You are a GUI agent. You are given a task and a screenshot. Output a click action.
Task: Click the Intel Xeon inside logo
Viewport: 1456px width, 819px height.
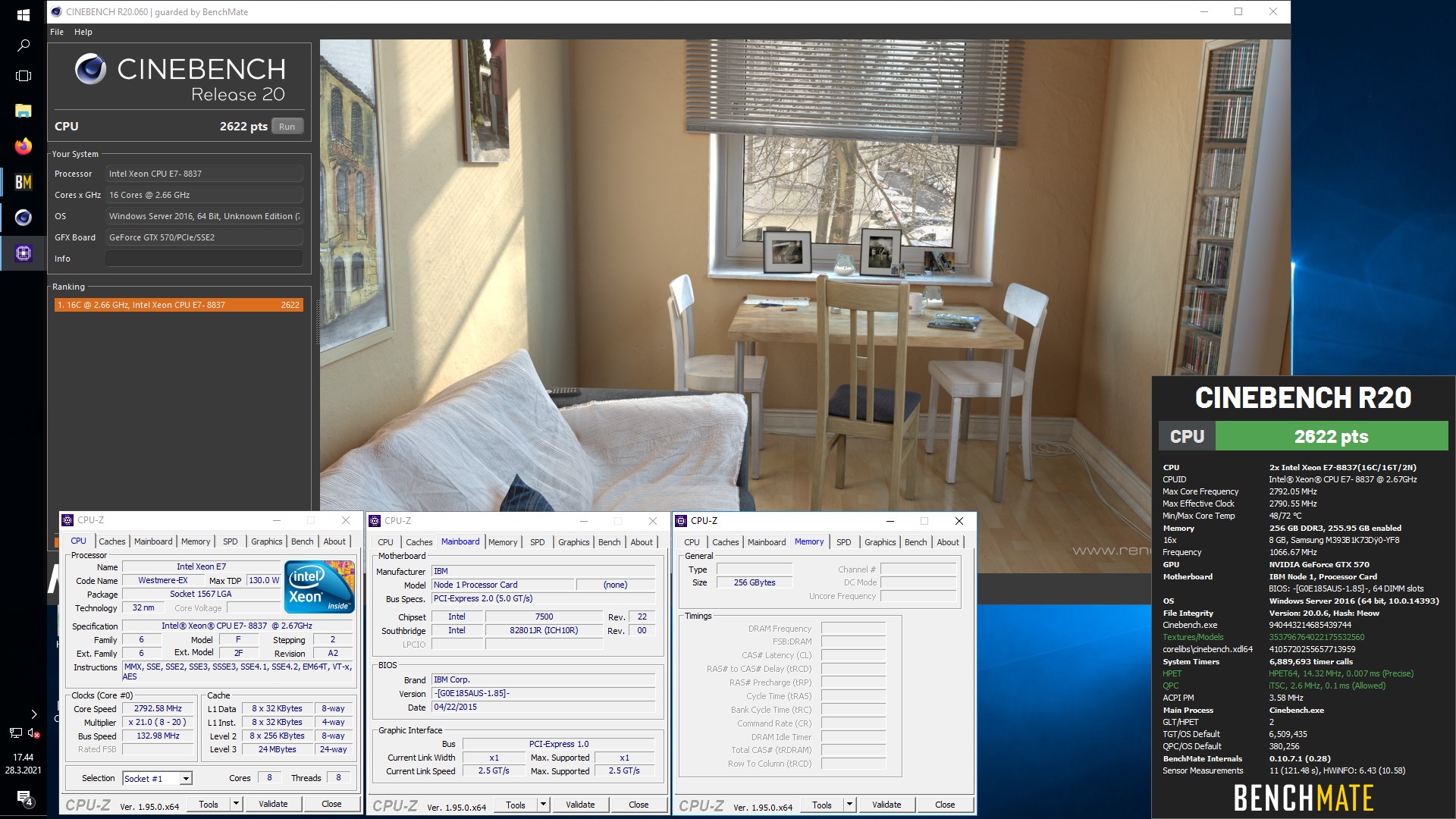[319, 586]
